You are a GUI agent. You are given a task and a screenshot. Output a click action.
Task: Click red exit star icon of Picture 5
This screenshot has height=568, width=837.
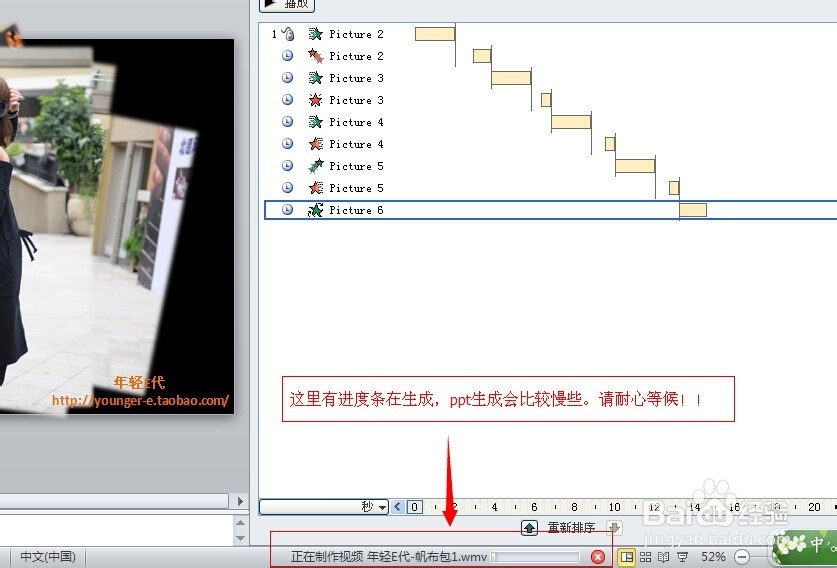315,187
